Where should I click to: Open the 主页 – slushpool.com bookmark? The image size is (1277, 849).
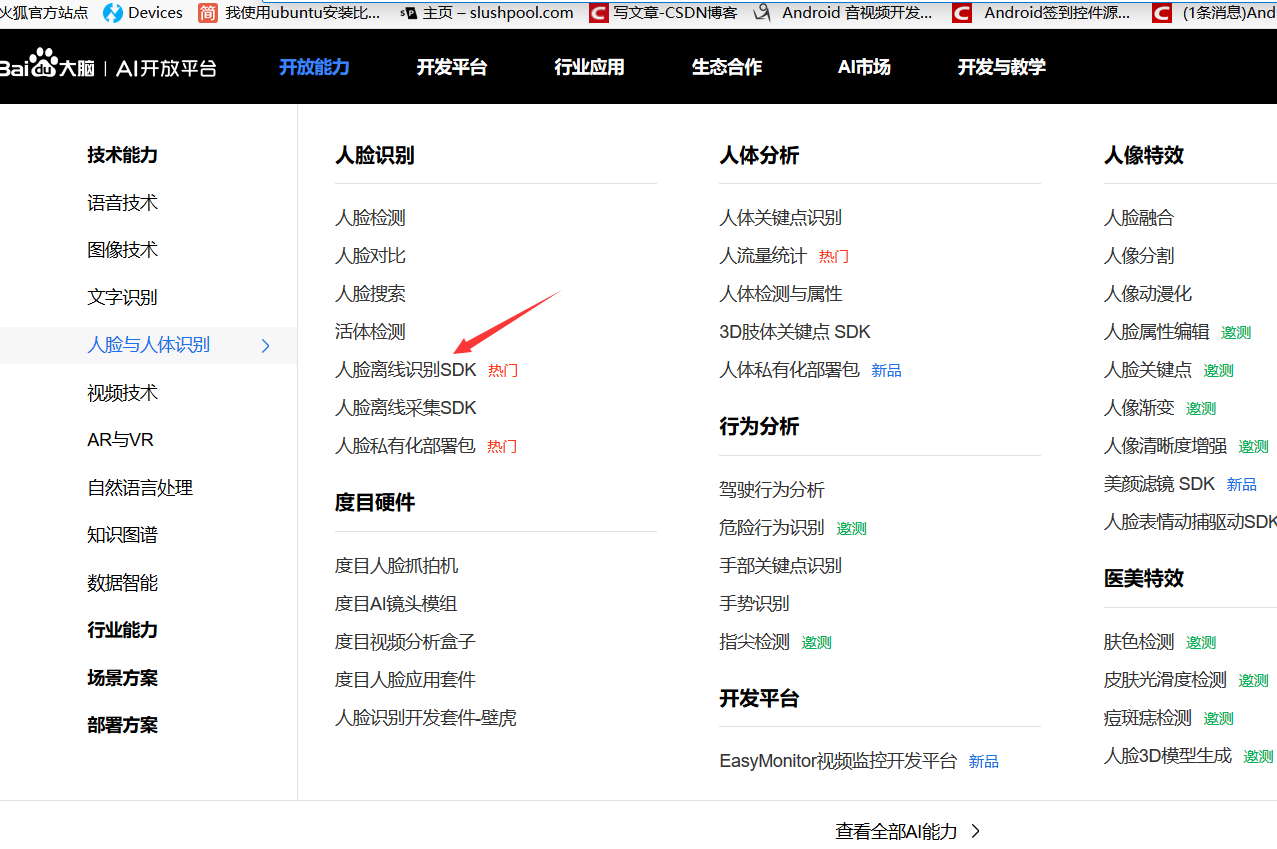(x=487, y=13)
